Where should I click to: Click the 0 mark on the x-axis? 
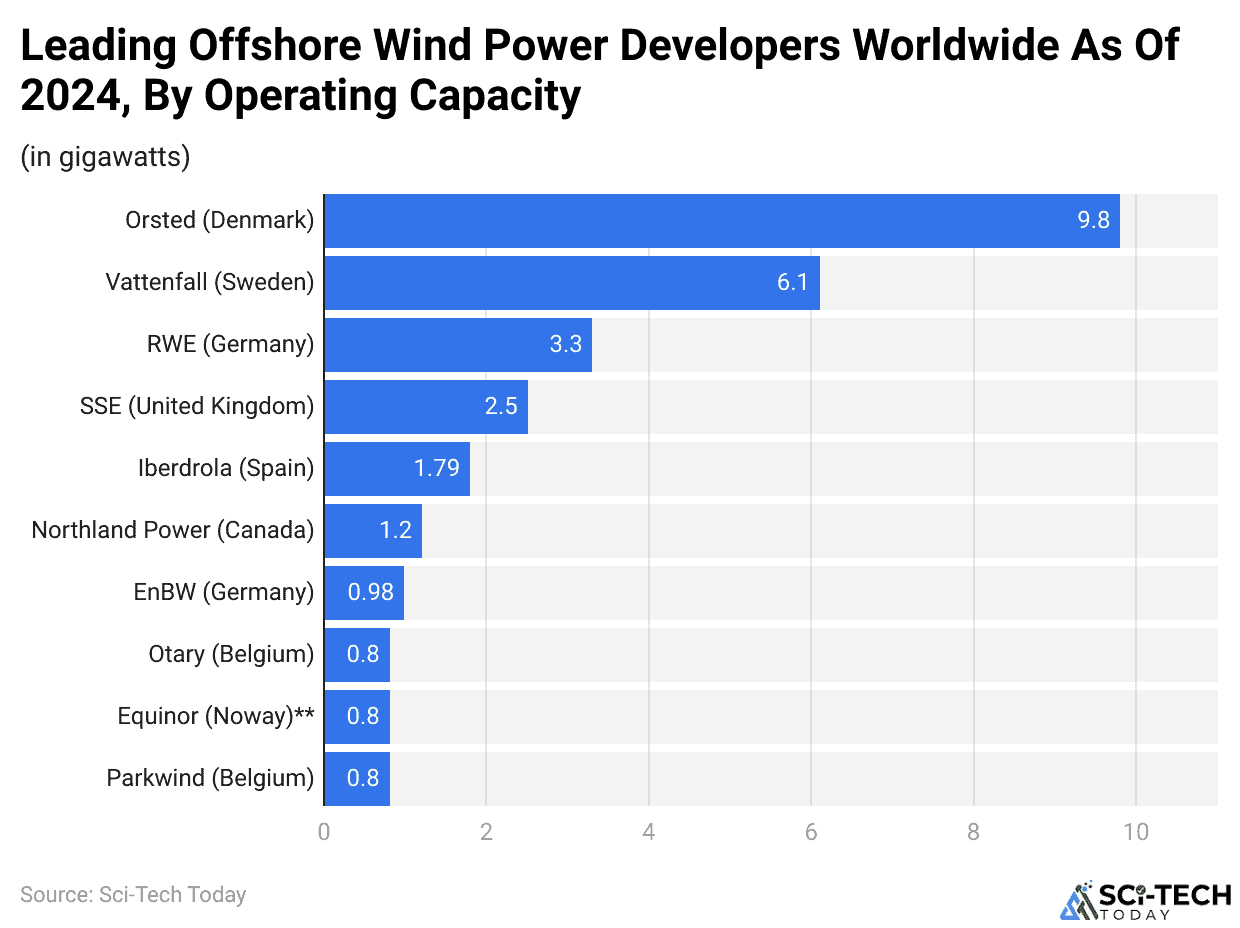[324, 831]
